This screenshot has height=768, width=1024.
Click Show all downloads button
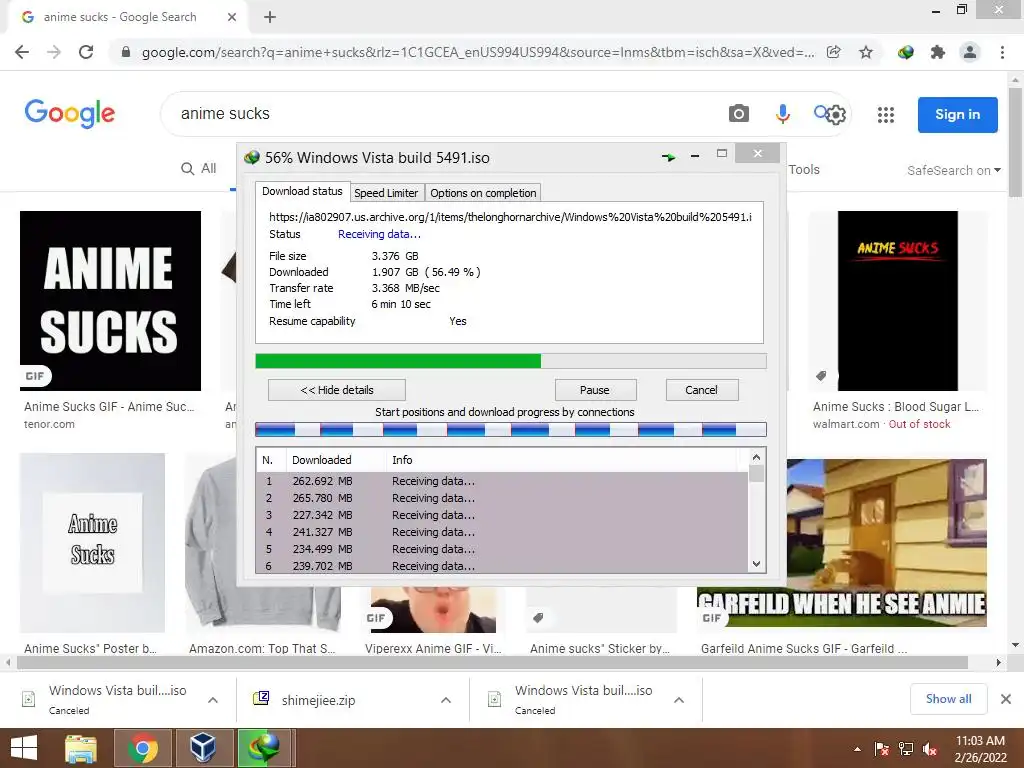(x=948, y=699)
